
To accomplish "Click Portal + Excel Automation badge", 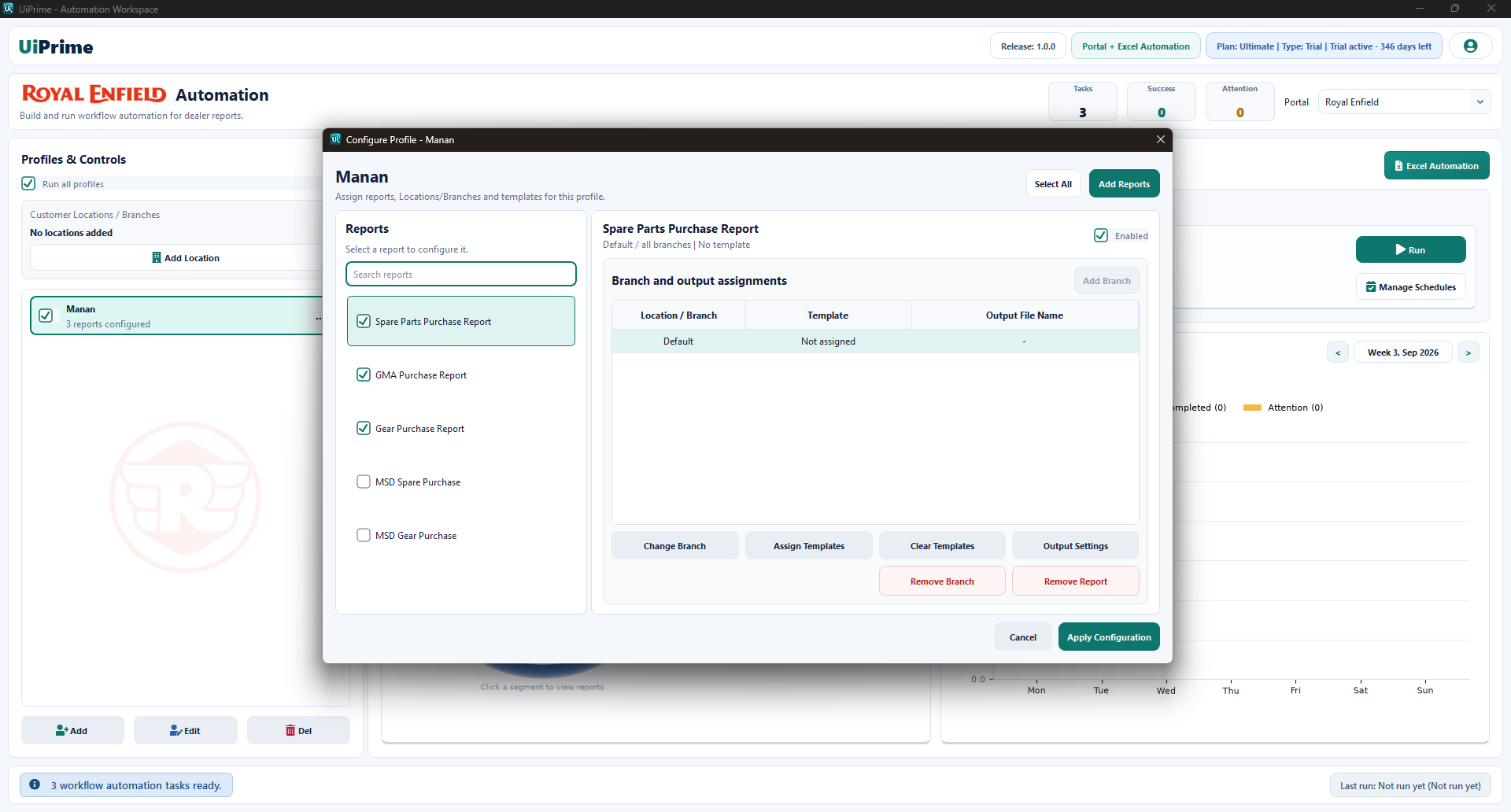I will [1136, 46].
